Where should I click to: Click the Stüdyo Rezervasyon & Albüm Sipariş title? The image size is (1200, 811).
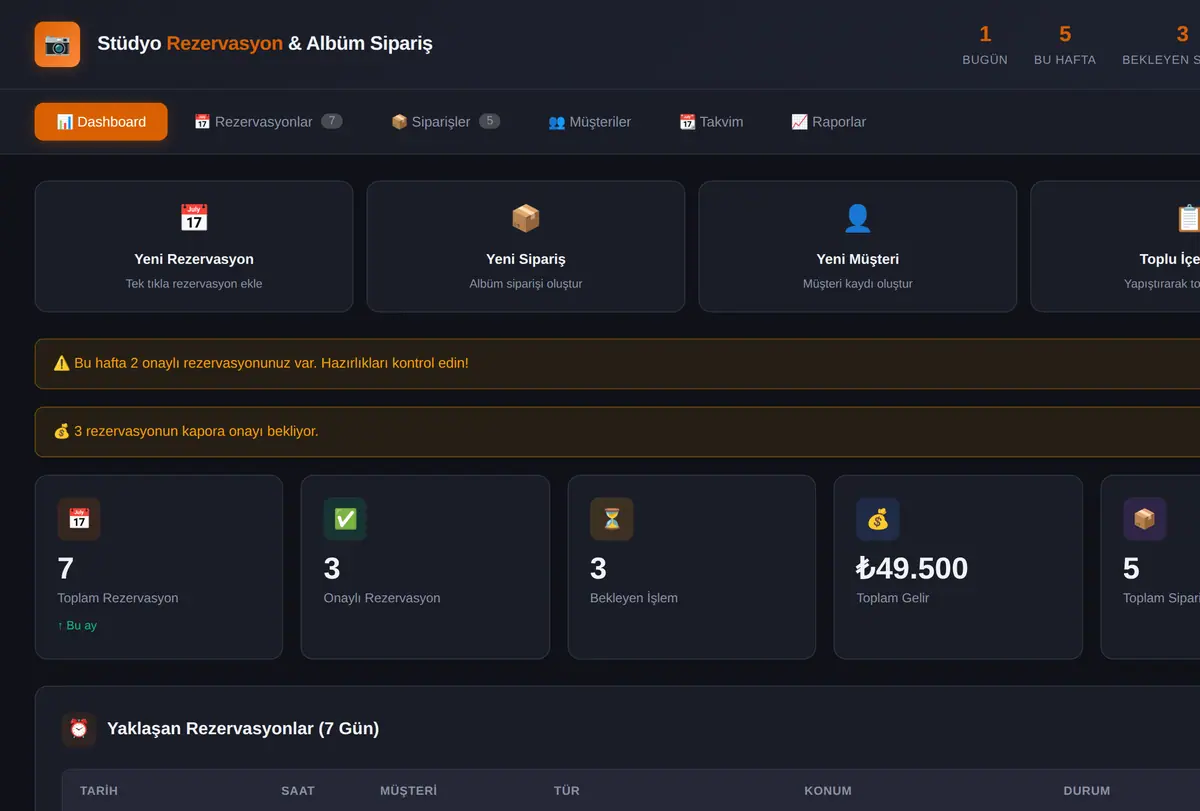(x=265, y=44)
